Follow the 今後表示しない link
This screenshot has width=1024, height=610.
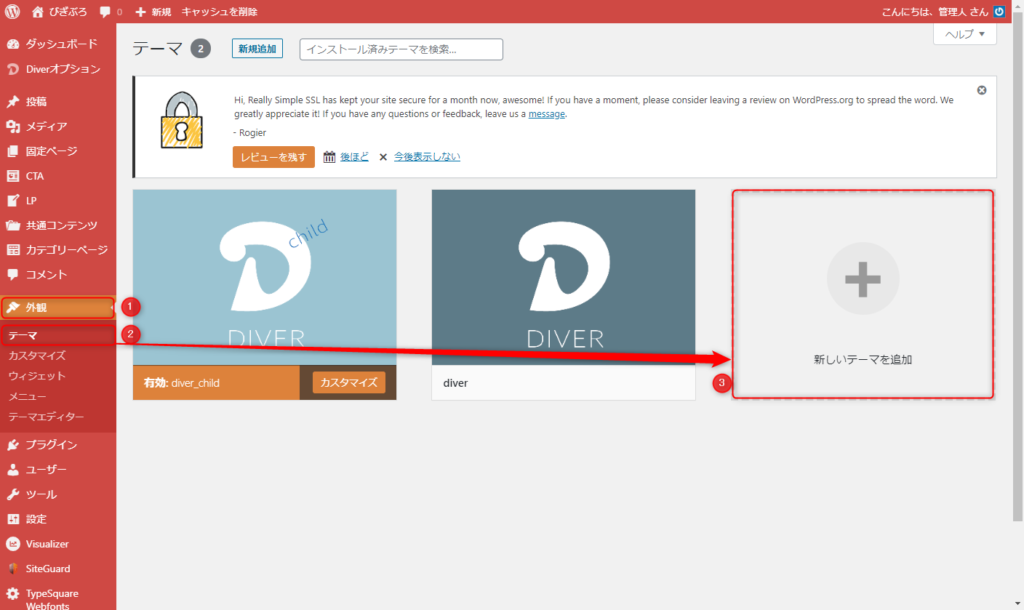pyautogui.click(x=427, y=157)
